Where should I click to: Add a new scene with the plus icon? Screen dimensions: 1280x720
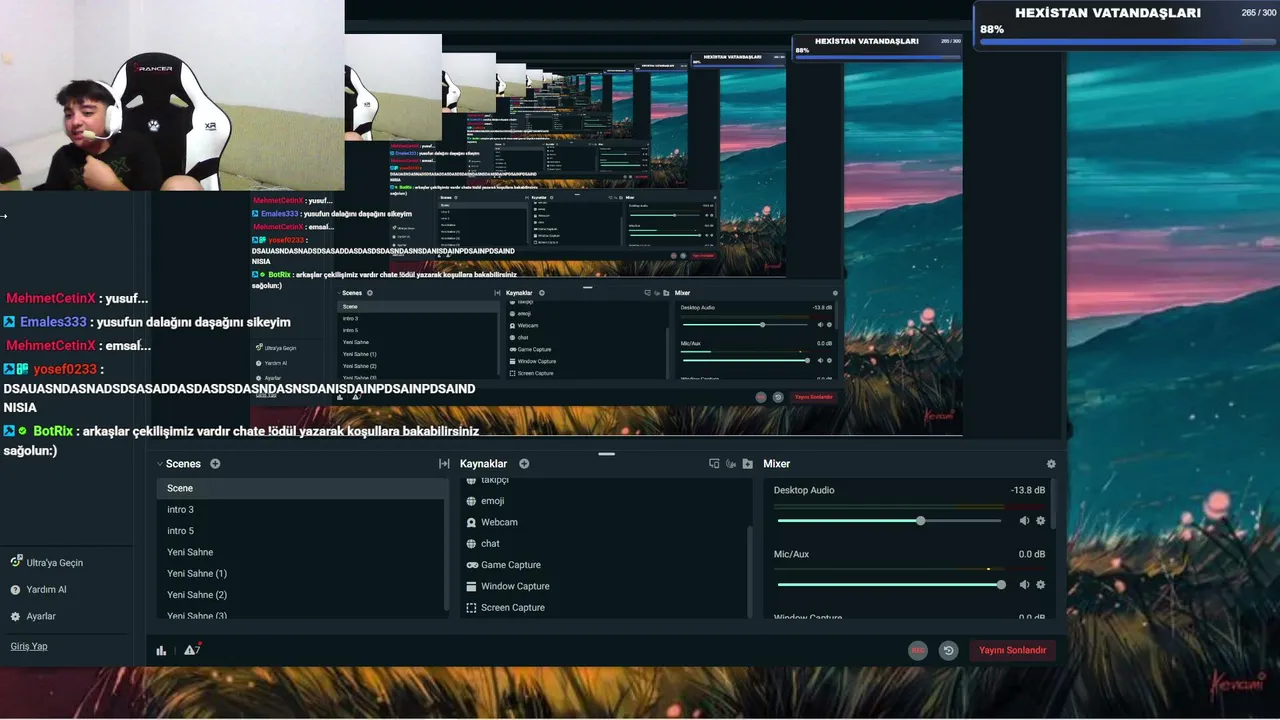(x=215, y=464)
